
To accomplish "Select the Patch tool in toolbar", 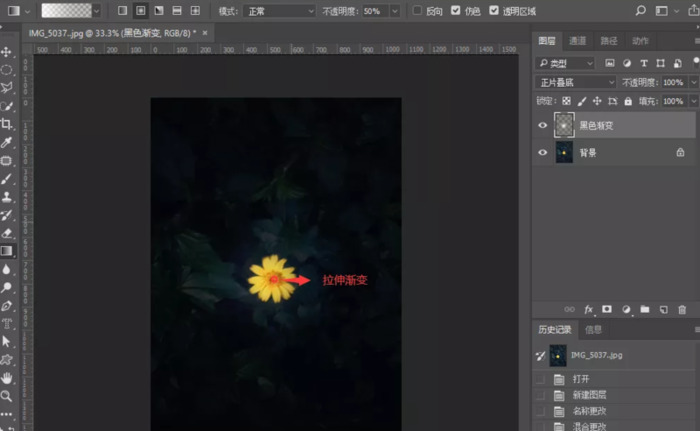I will pos(6,160).
